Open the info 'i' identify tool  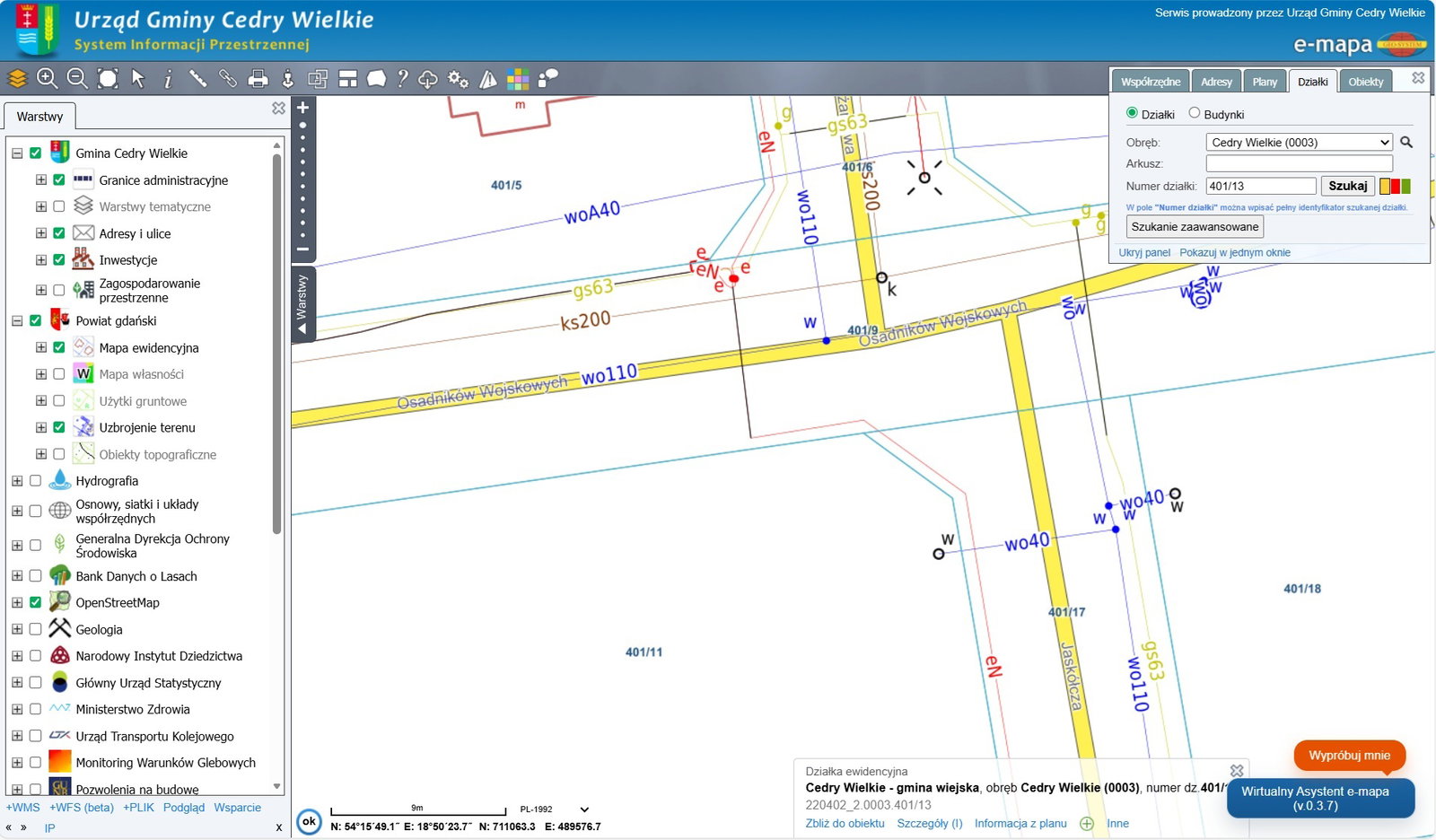point(168,79)
